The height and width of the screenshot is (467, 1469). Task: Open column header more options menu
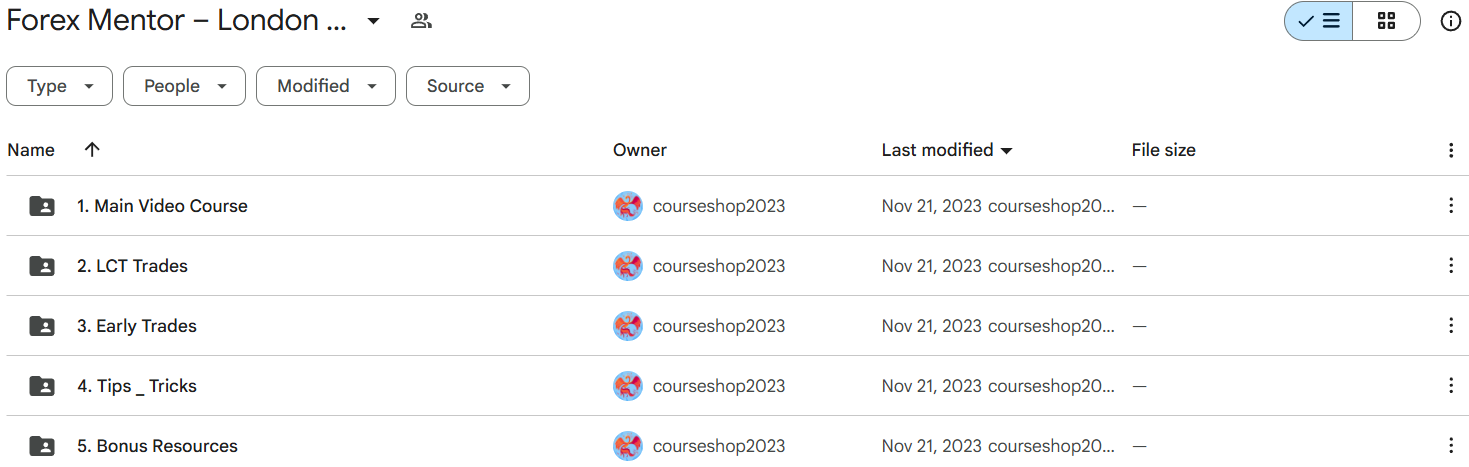point(1450,150)
